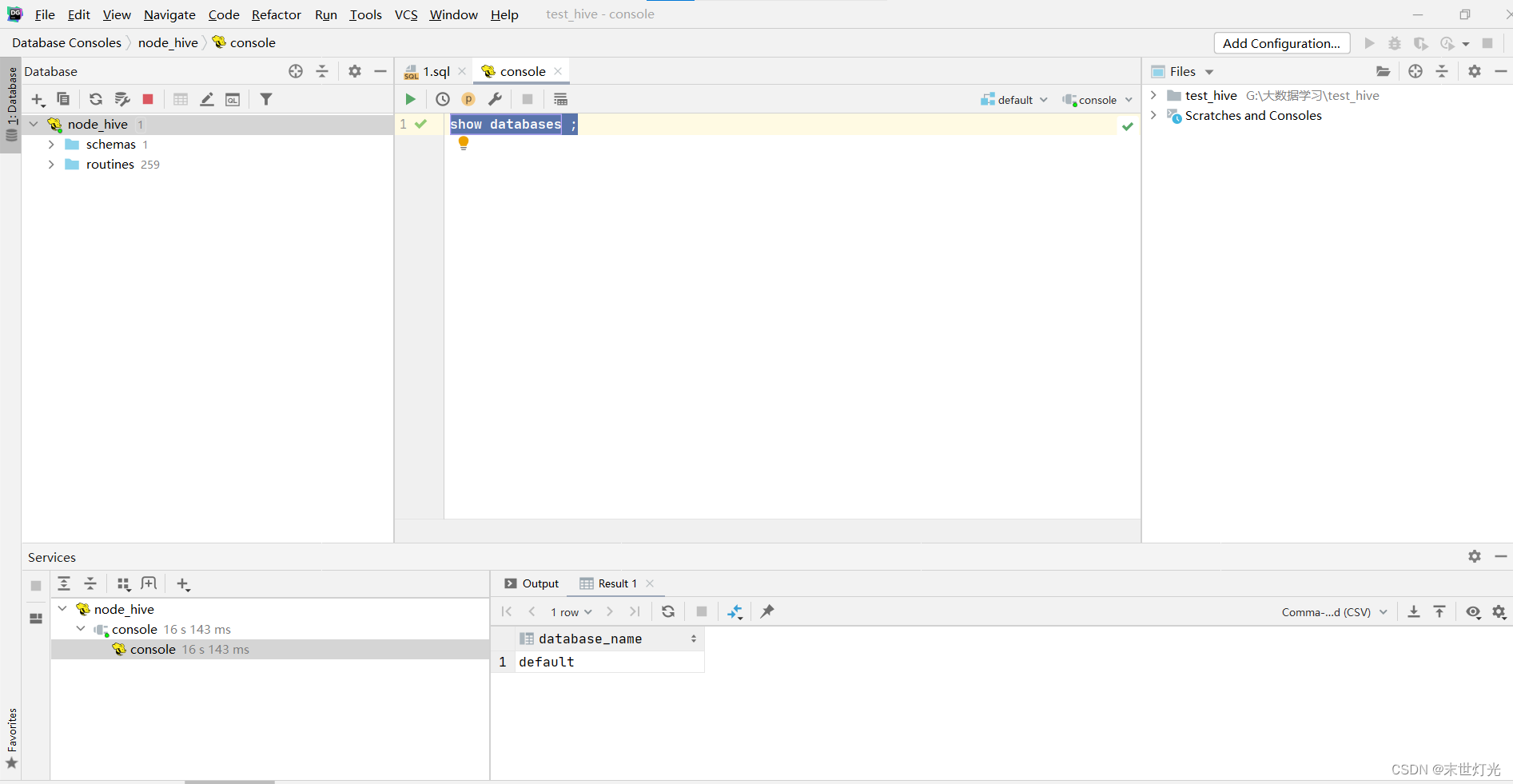Select console 16 s 143 ms leaf row

click(x=270, y=650)
